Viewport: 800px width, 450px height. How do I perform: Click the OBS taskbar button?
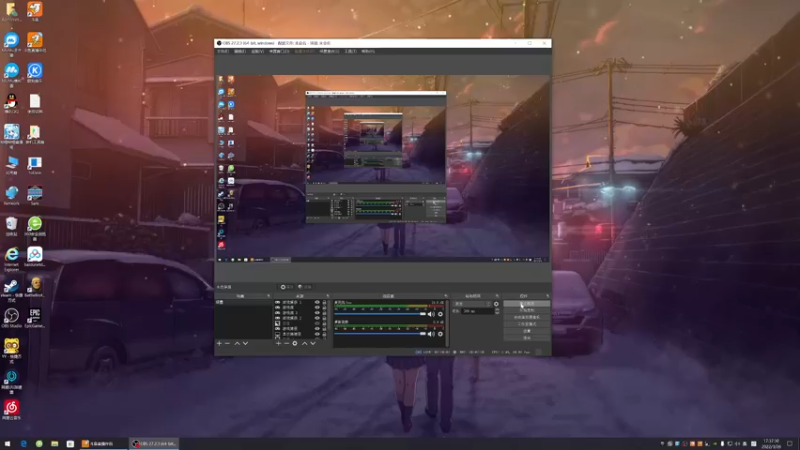click(154, 444)
